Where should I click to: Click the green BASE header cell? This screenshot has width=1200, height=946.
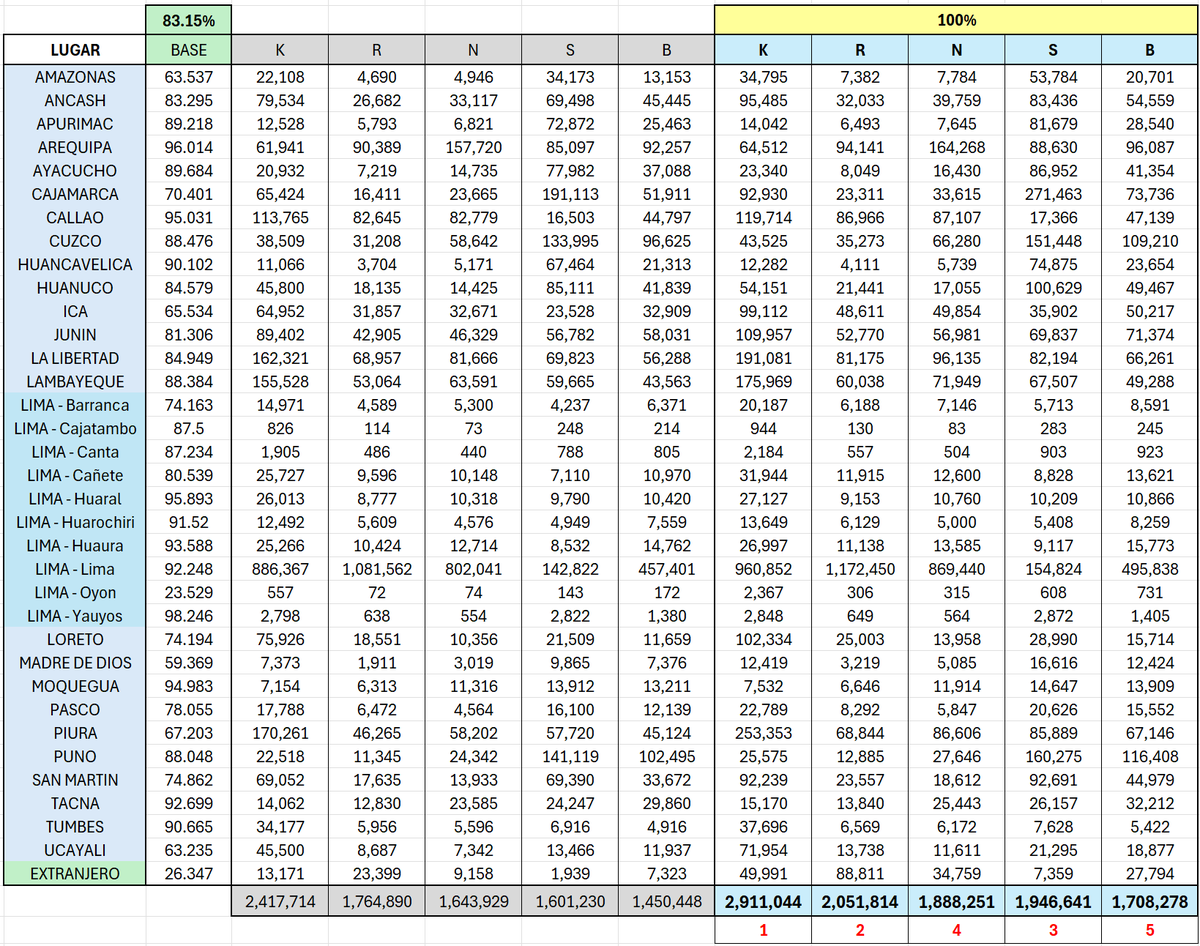tap(189, 49)
